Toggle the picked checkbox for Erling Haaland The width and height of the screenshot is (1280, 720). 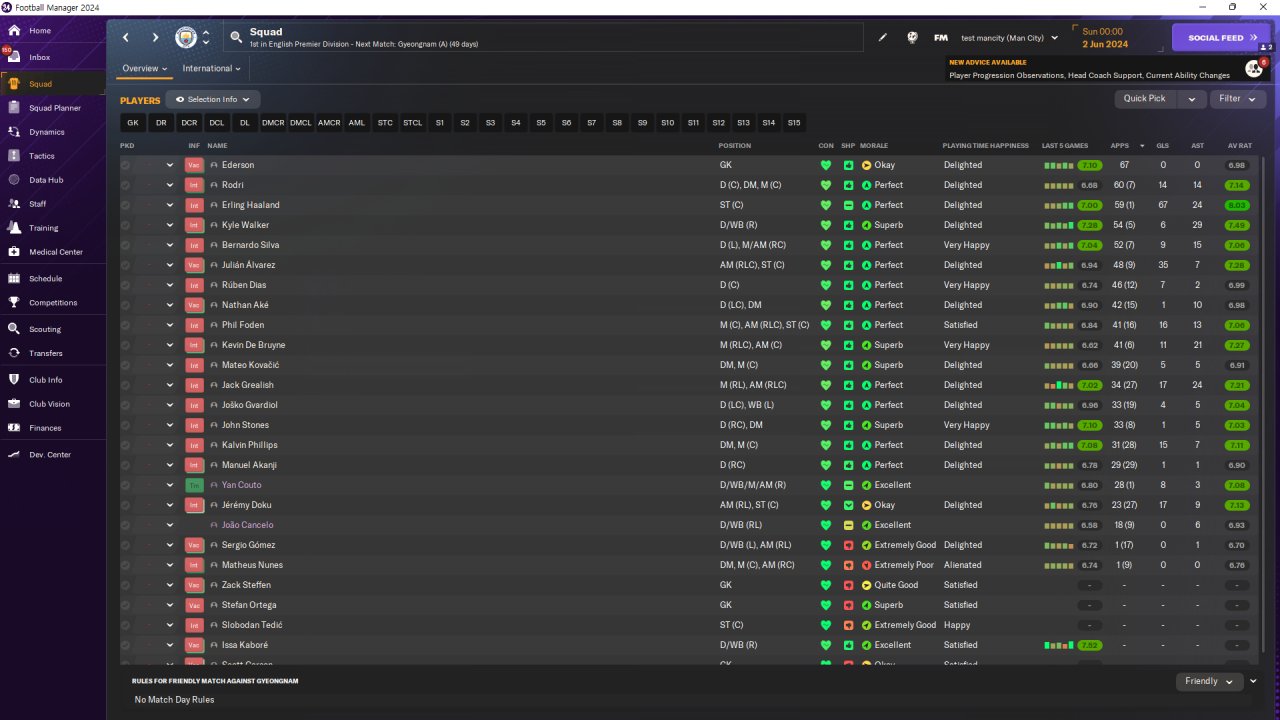click(125, 205)
